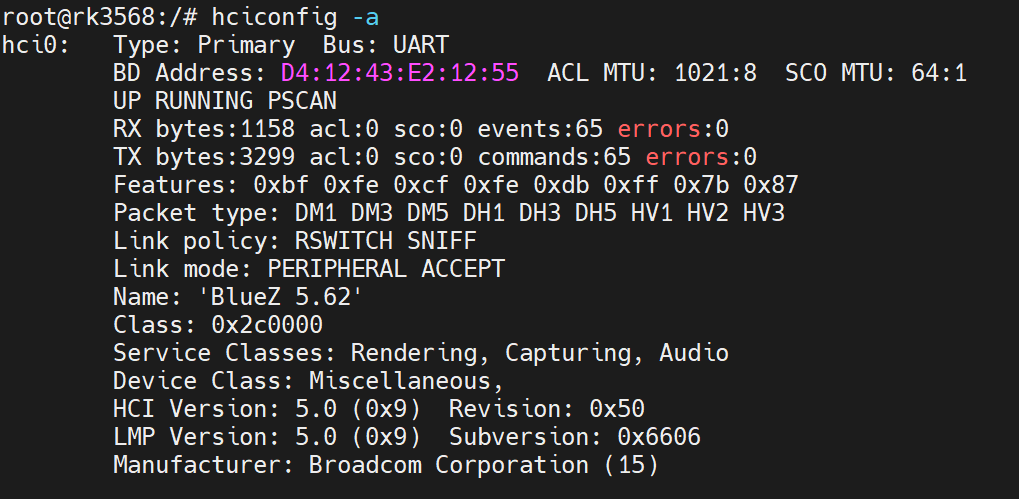Click the SCO MTU value 64:1
Image resolution: width=1019 pixels, height=499 pixels.
[x=939, y=73]
